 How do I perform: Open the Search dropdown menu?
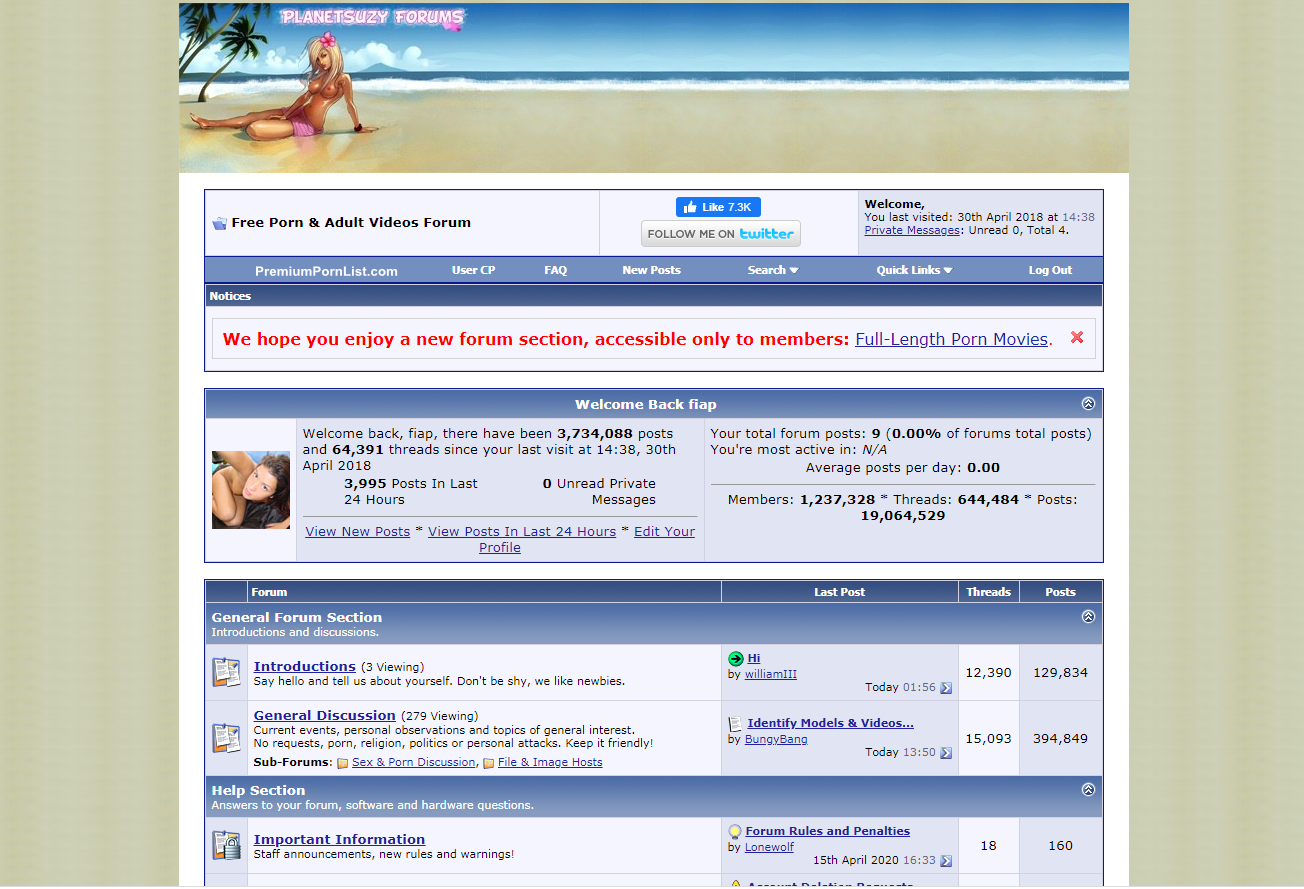(773, 270)
